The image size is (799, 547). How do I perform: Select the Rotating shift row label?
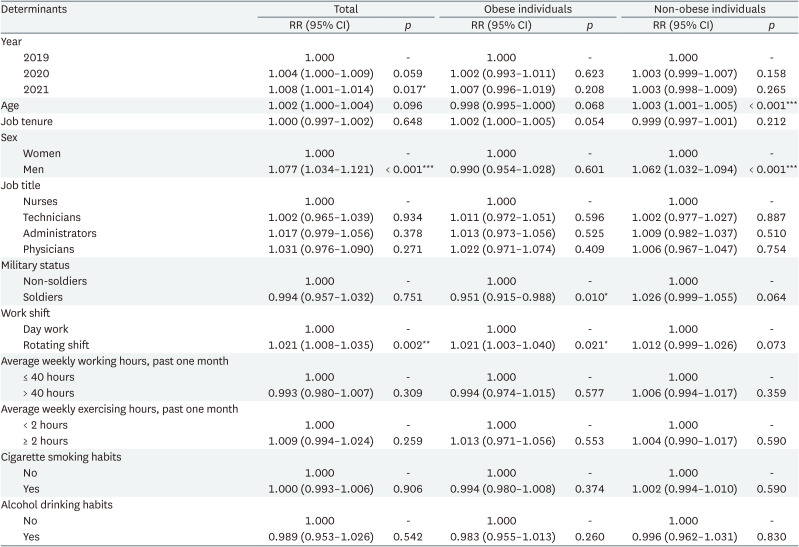click(55, 344)
